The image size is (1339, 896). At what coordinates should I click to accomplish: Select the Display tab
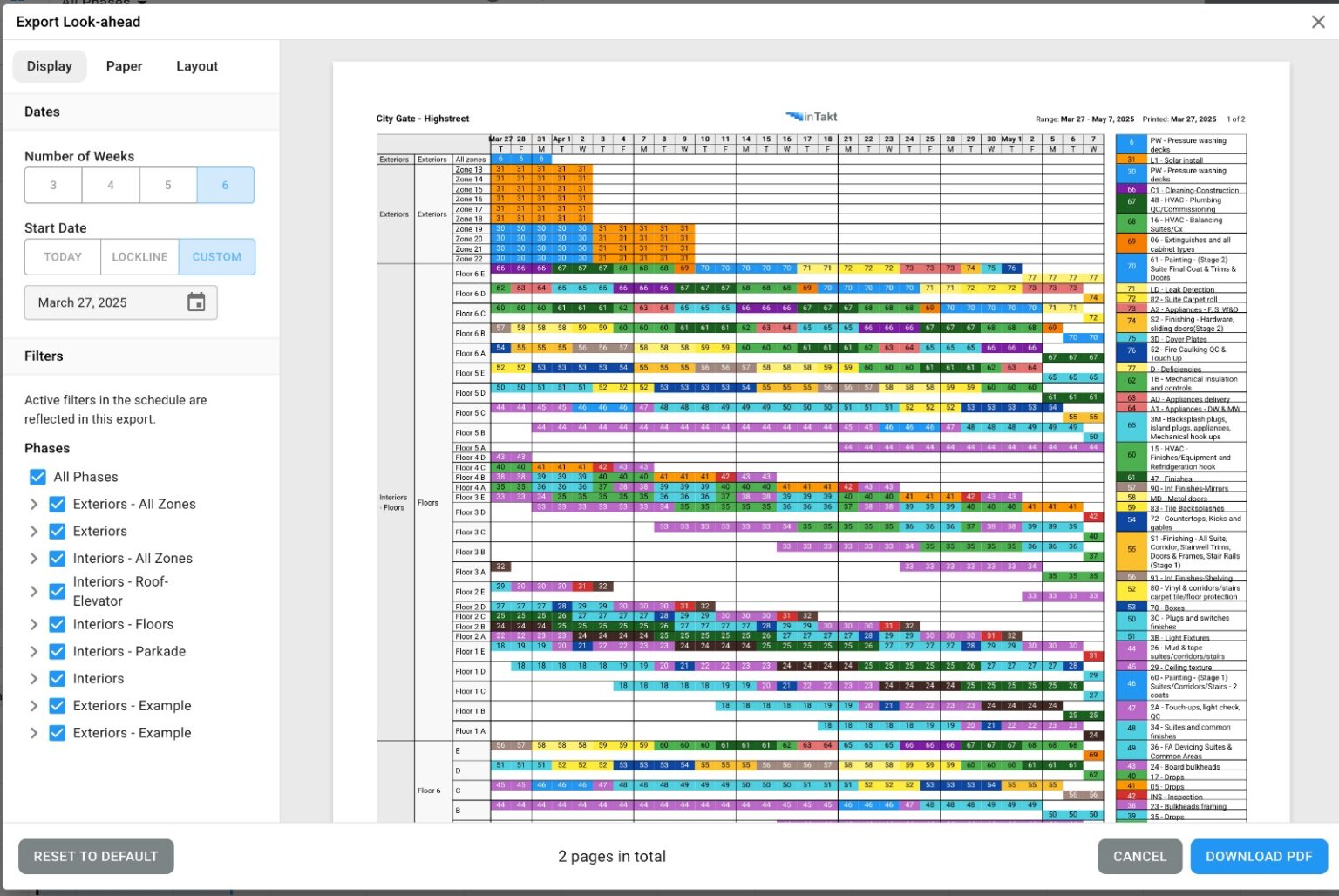(x=49, y=65)
